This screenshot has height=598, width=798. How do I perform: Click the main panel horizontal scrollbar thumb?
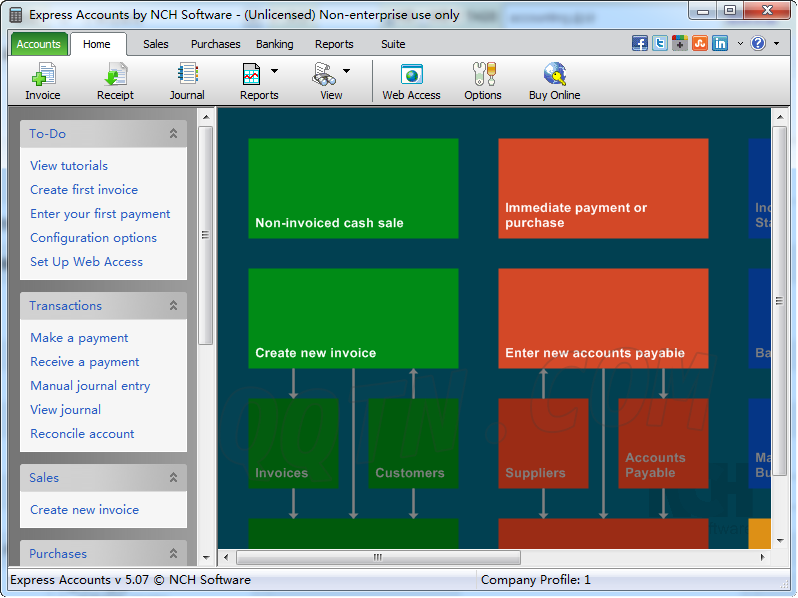click(x=377, y=557)
